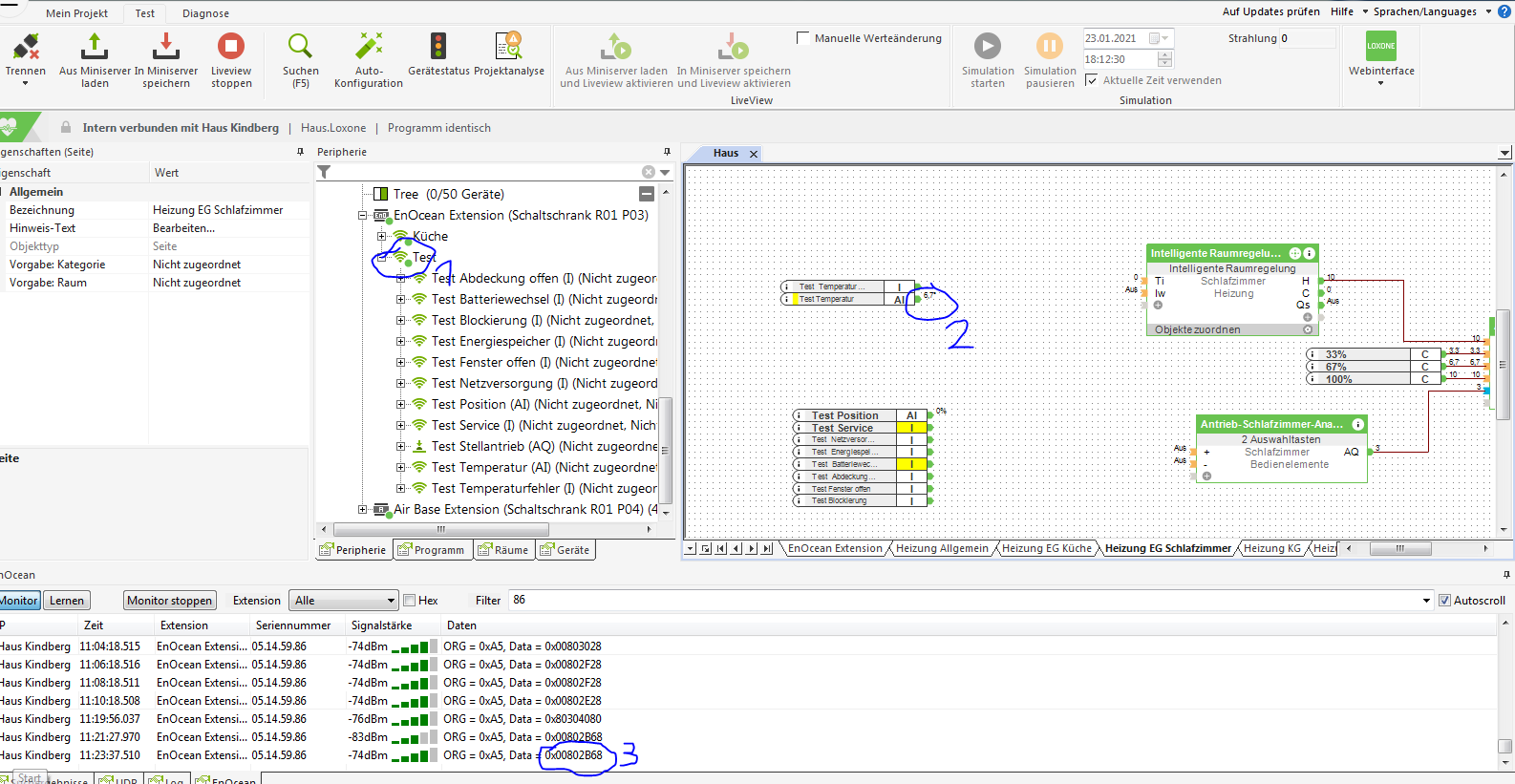1515x784 pixels.
Task: Switch to the Diagnose ribbon tab
Action: pos(205,13)
